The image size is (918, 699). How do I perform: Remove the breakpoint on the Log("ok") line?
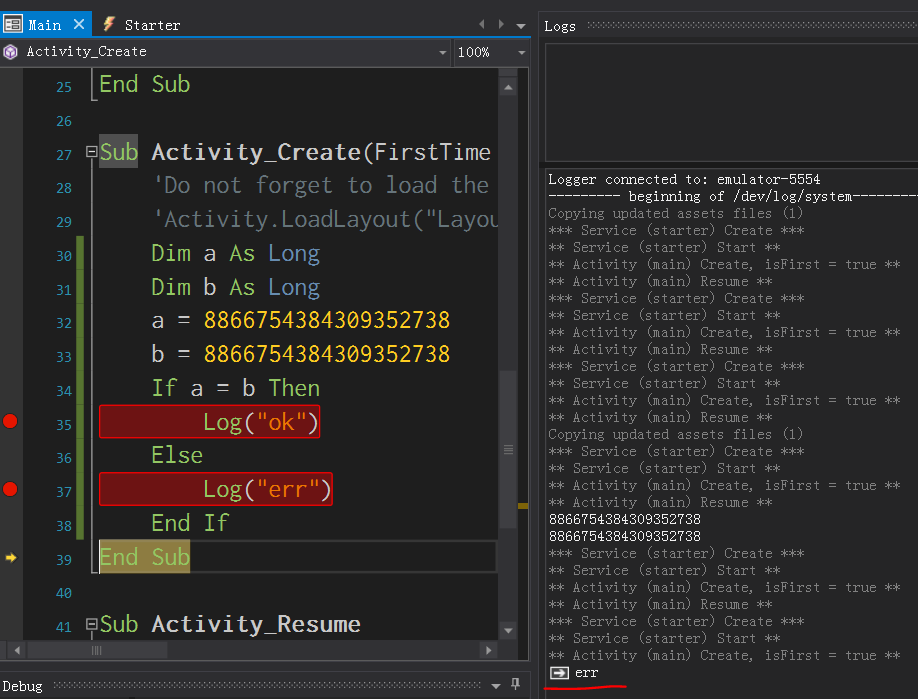(x=10, y=422)
